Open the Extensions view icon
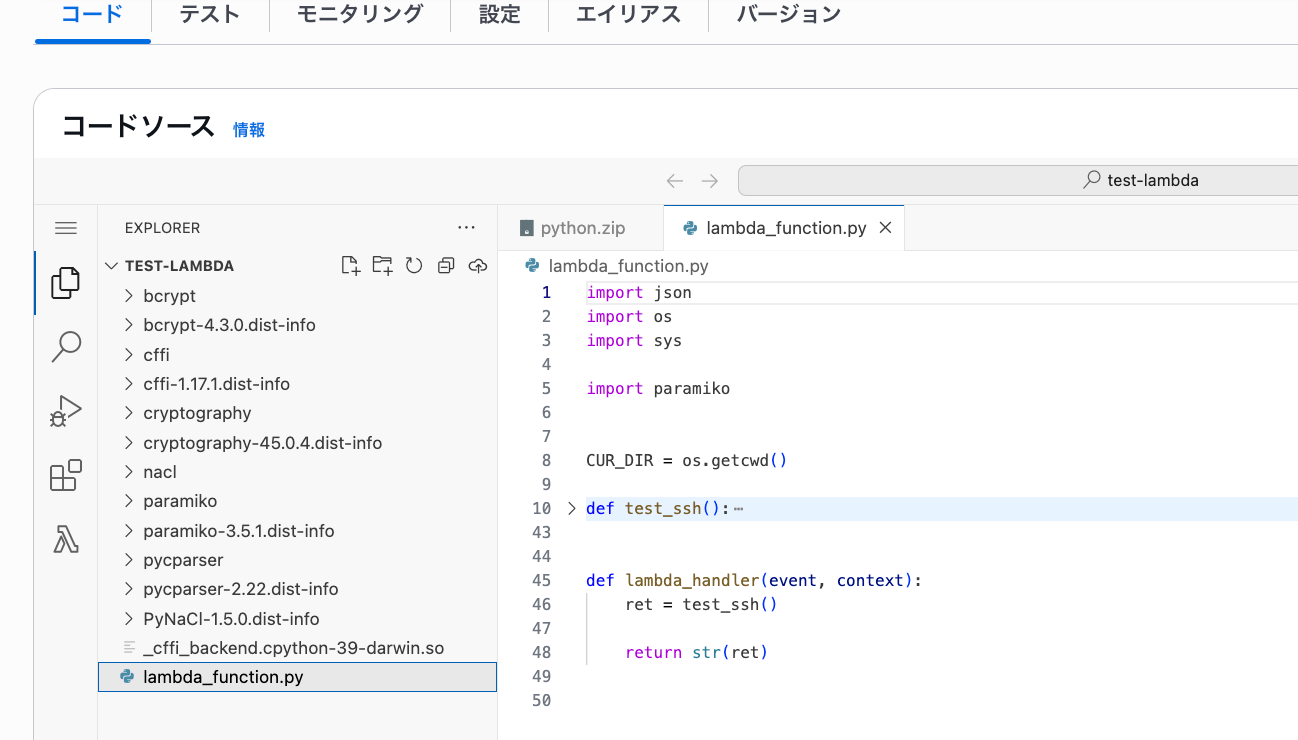The image size is (1298, 740). pyautogui.click(x=66, y=475)
